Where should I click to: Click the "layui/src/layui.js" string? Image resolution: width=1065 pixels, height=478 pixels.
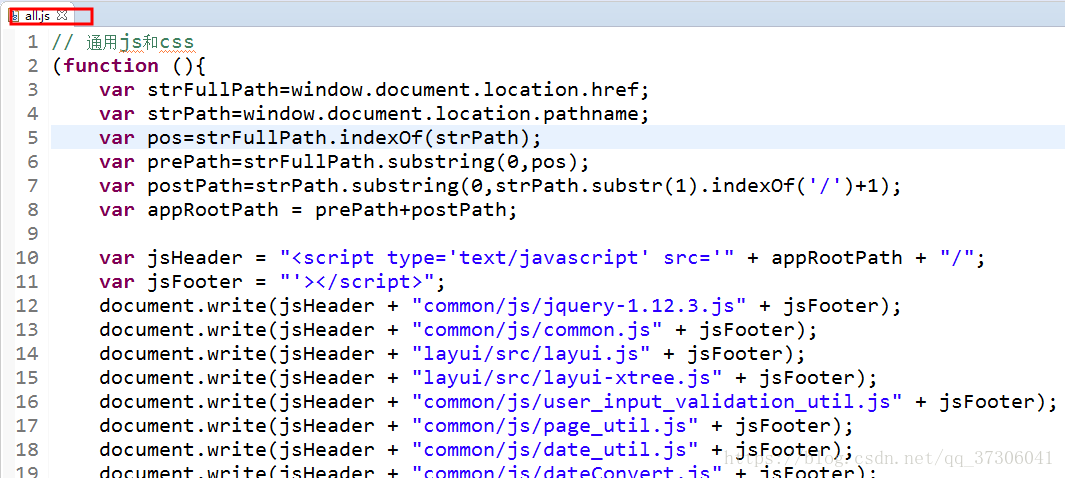pyautogui.click(x=530, y=354)
